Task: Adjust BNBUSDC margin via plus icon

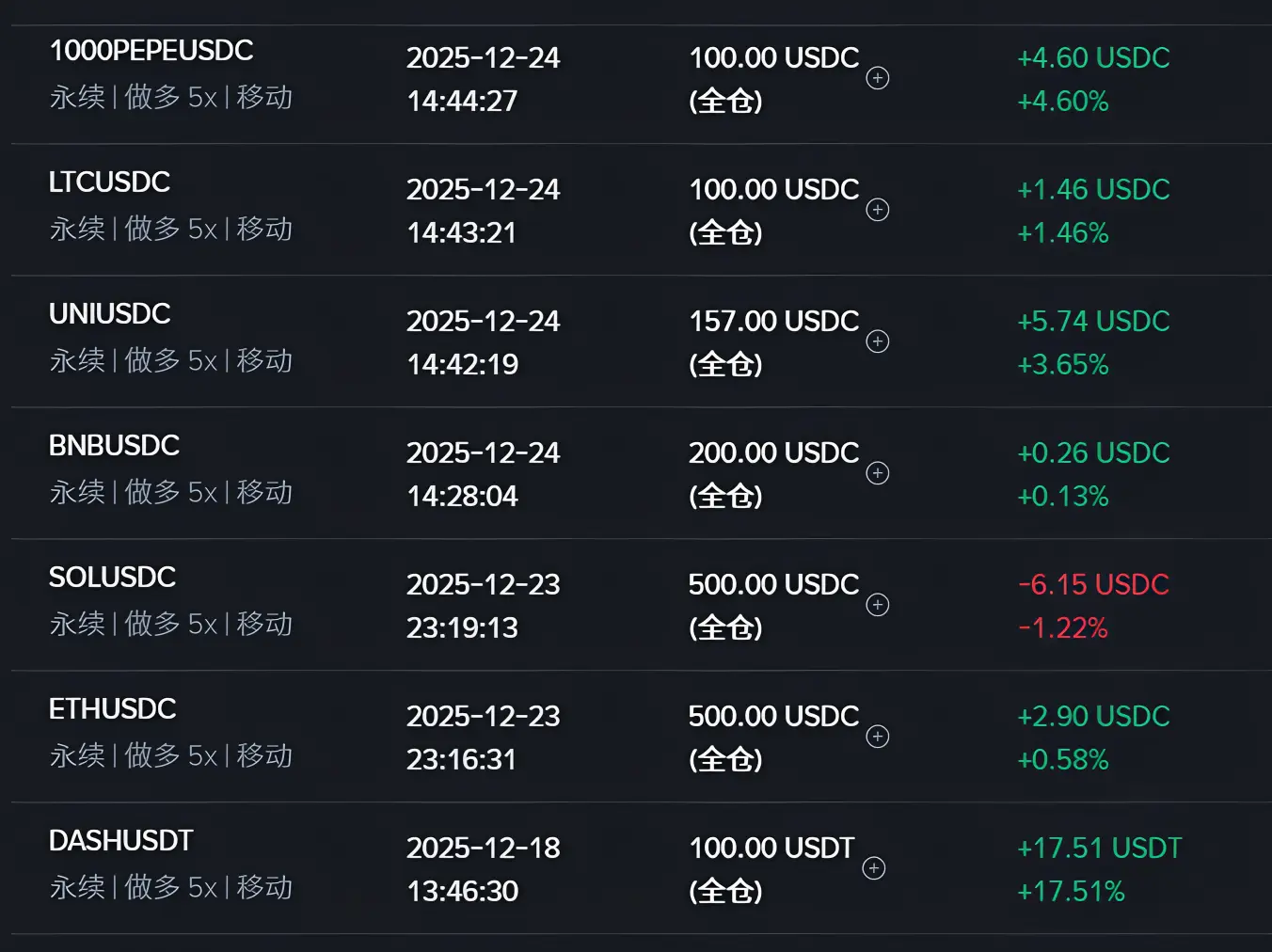Action: pos(877,473)
